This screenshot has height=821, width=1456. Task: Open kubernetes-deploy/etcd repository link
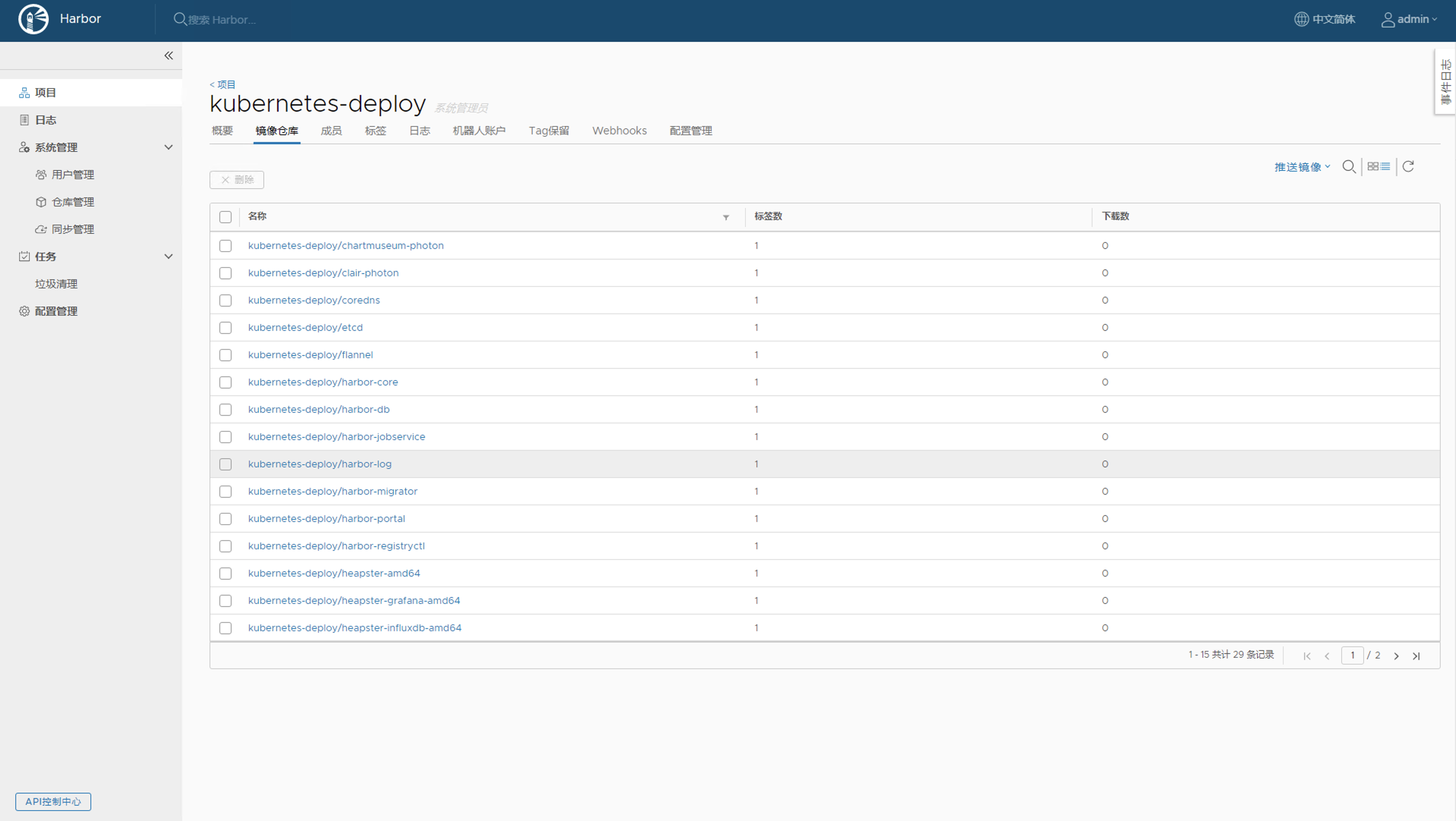coord(305,327)
